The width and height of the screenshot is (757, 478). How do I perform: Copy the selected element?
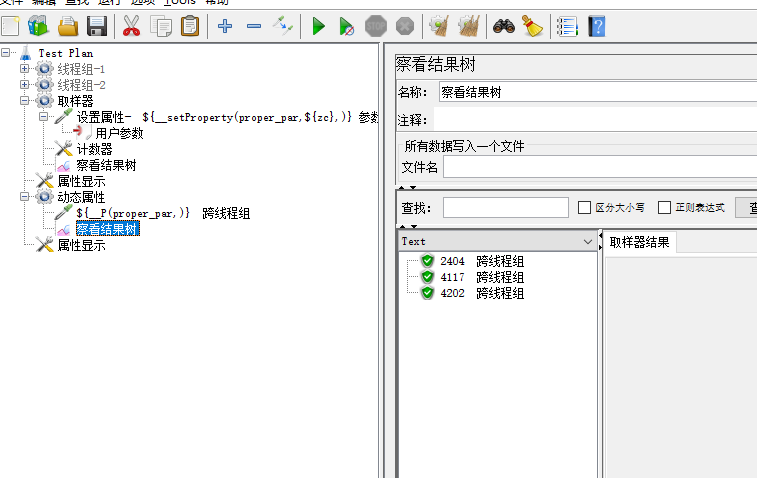tap(161, 26)
